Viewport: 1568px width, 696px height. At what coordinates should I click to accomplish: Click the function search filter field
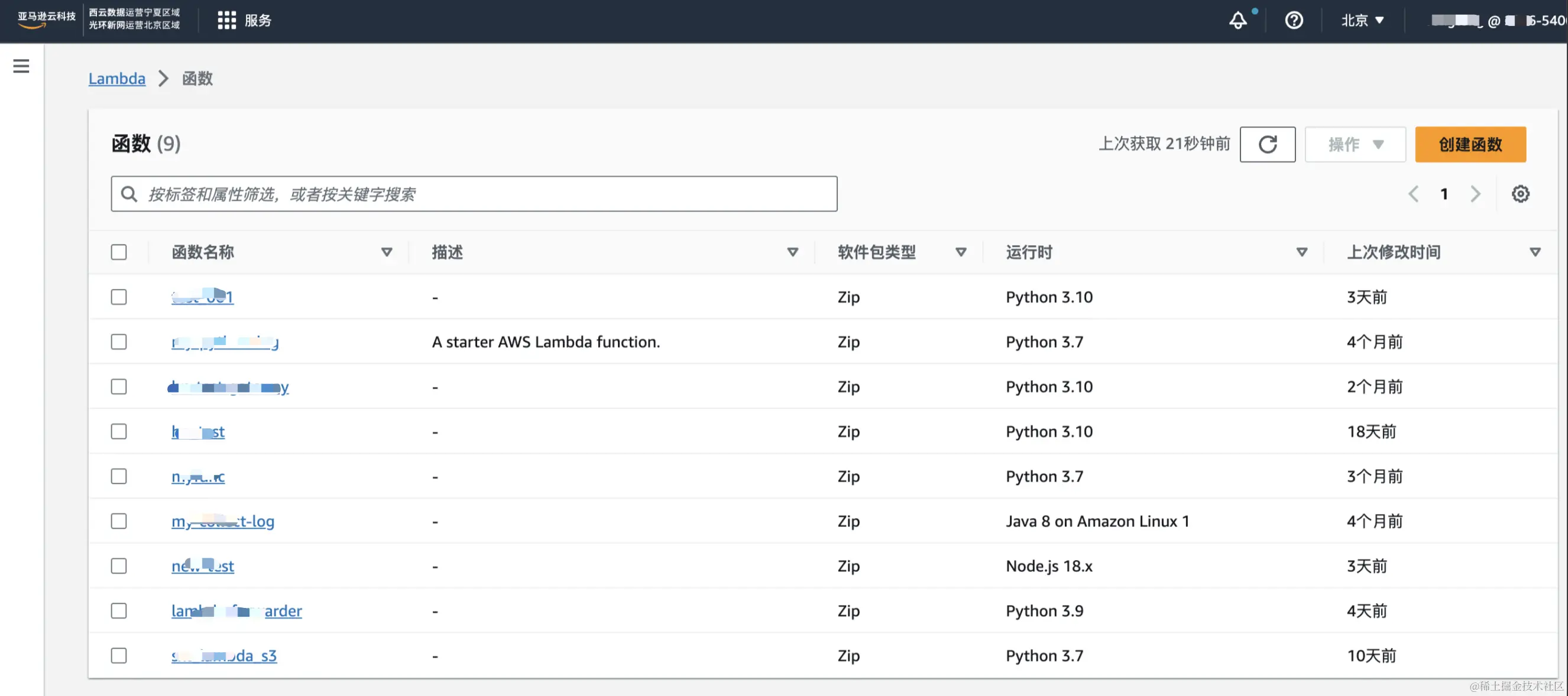(x=474, y=194)
